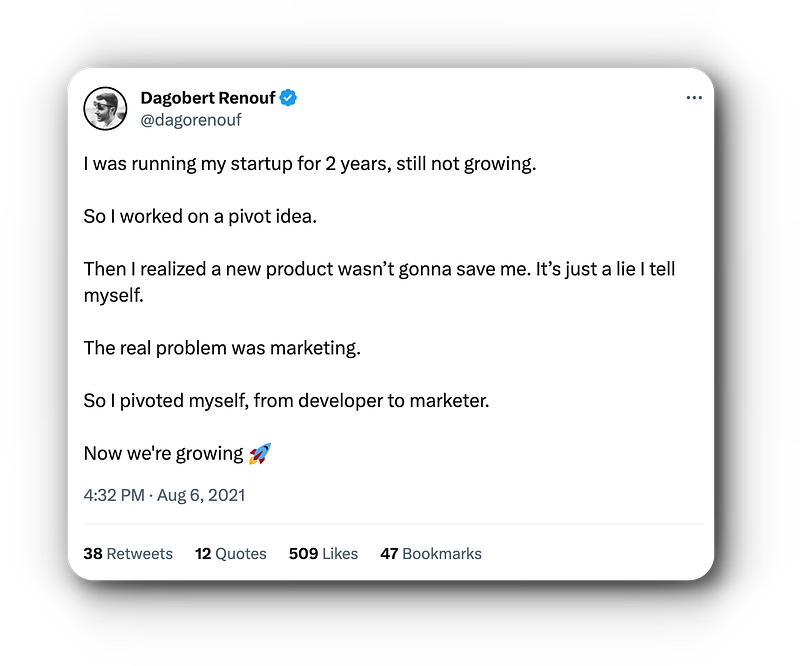View the 38 Retweets list

coord(128,553)
